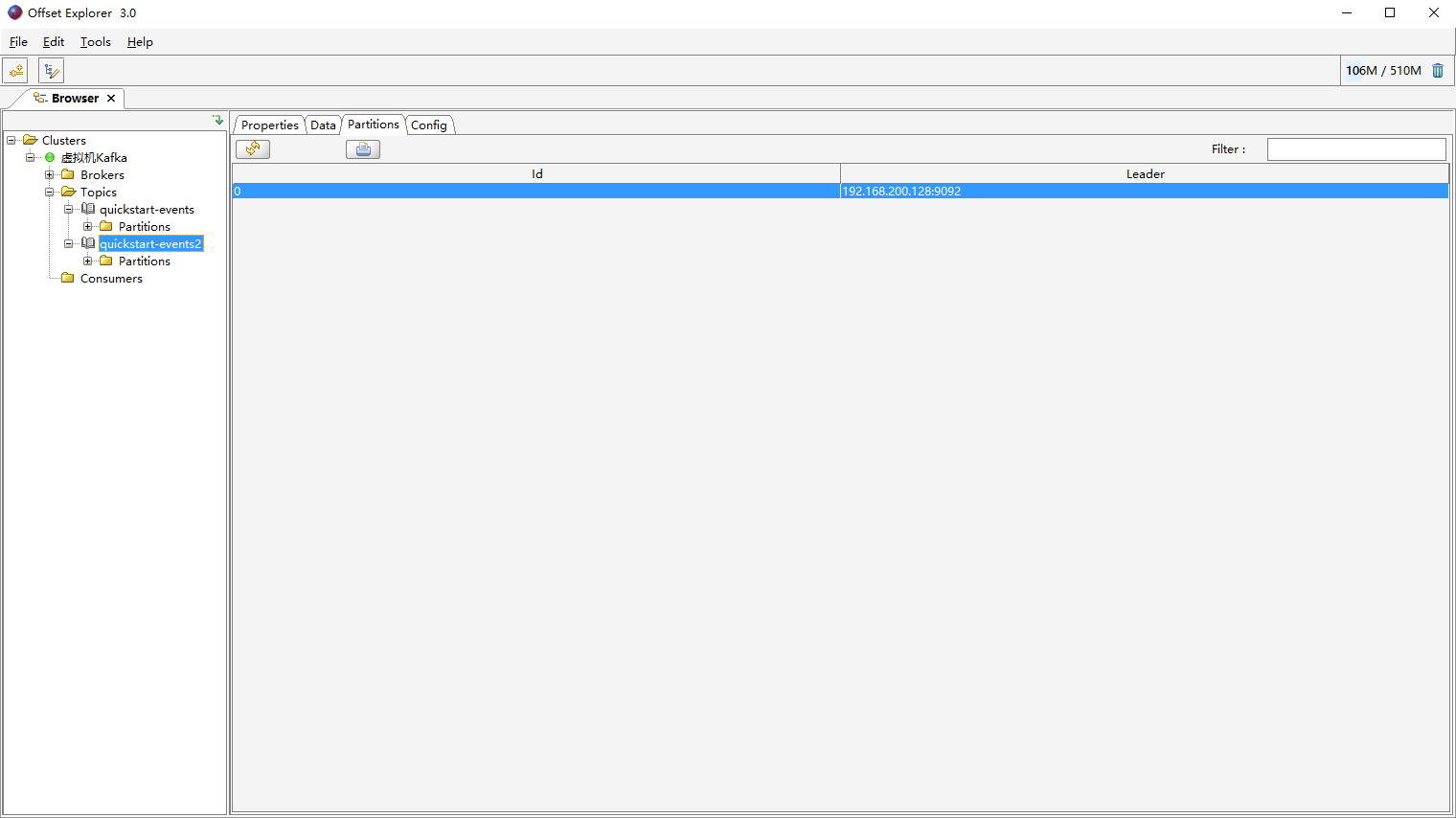Click the Leader column header
This screenshot has width=1456, height=818.
click(x=1145, y=173)
